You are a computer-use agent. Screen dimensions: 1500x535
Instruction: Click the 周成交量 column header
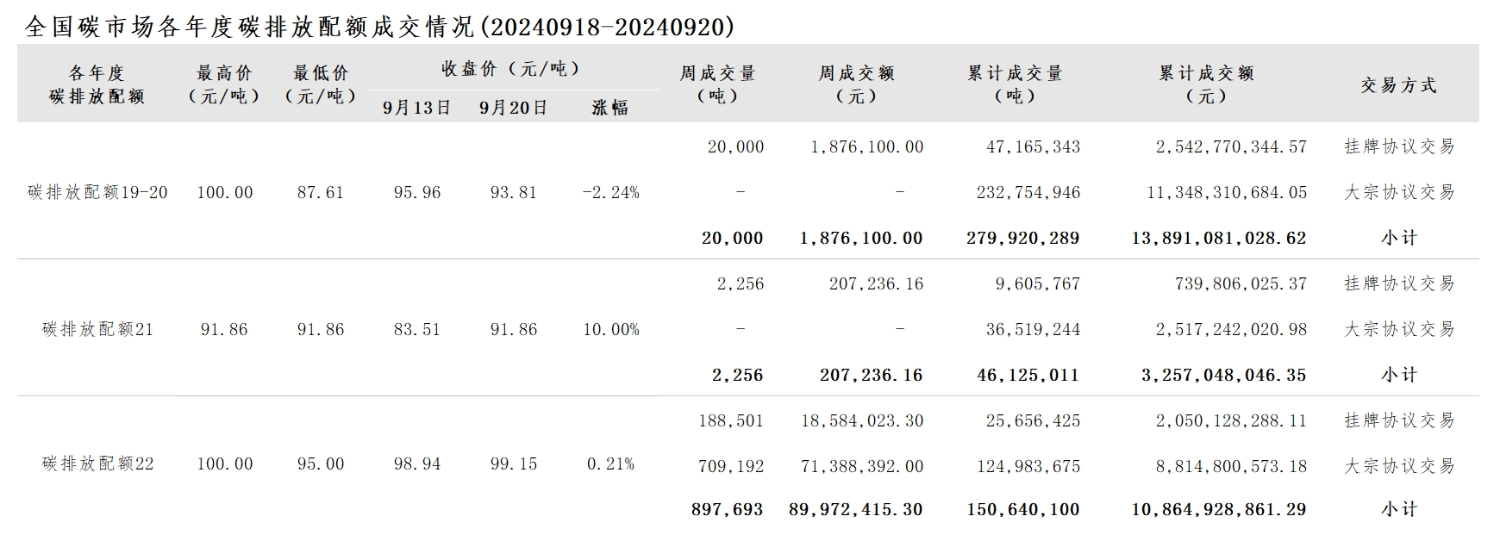click(718, 85)
